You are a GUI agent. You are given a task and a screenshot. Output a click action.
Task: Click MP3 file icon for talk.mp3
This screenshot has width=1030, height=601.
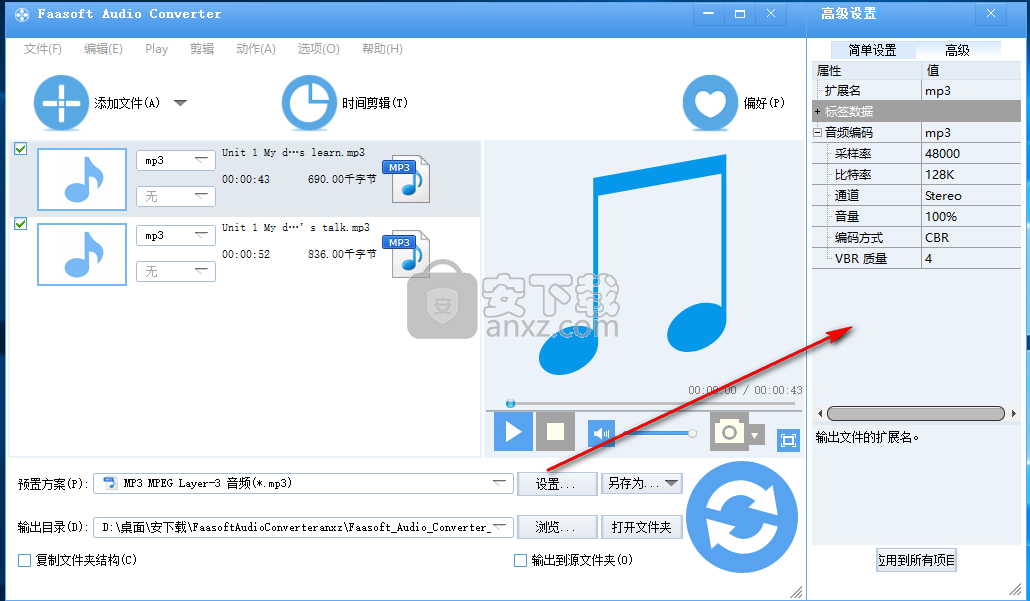pos(406,254)
